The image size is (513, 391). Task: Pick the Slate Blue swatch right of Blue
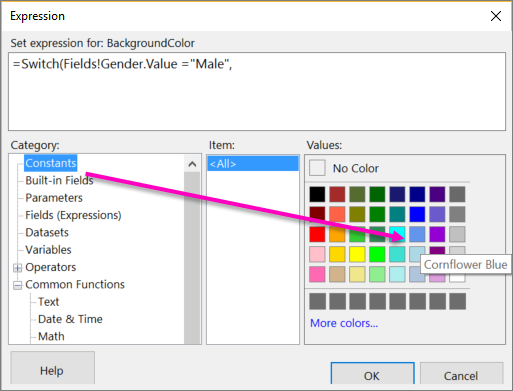437,214
